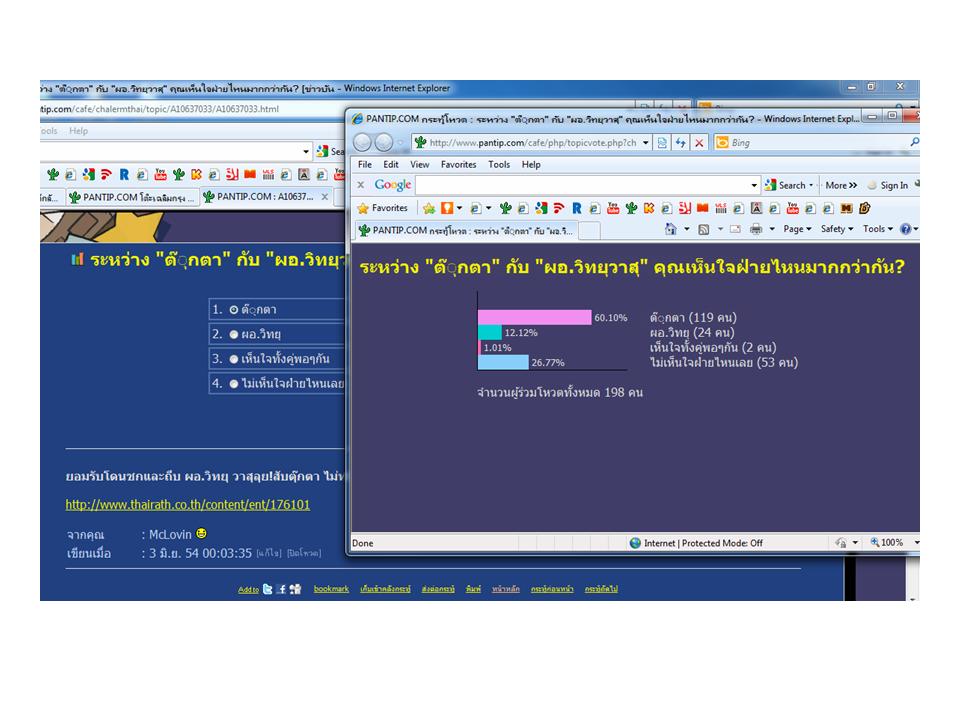Click the กระทู้ถัดไป next-topic link
The image size is (960, 720).
pos(601,589)
